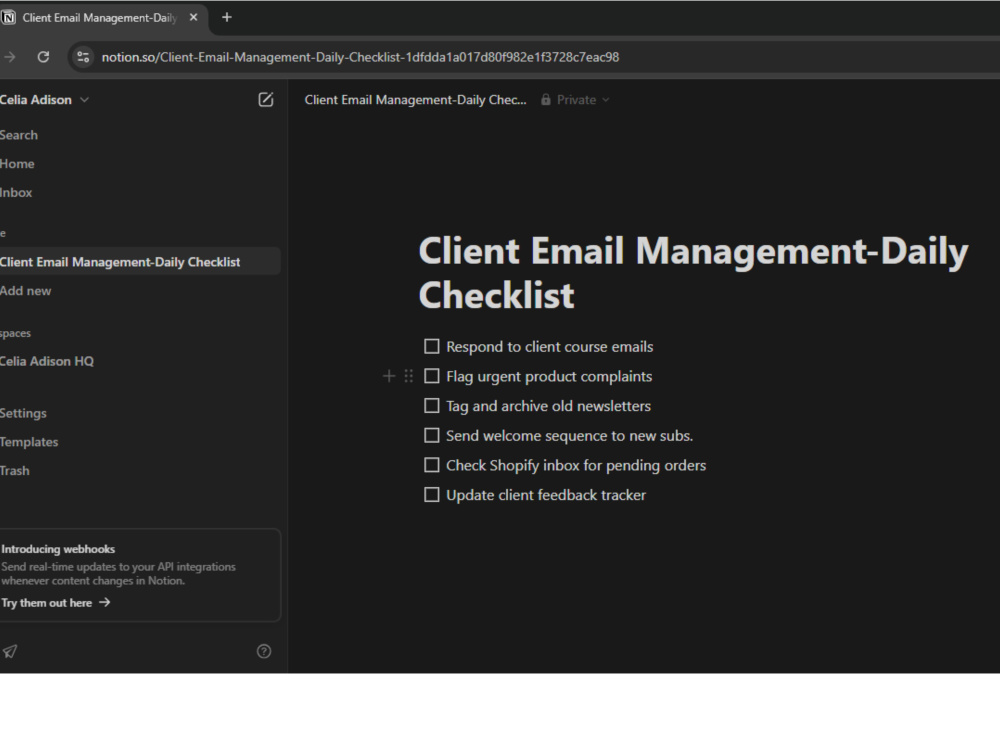The height and width of the screenshot is (750, 1000).
Task: Open a new browser tab
Action: pos(226,17)
